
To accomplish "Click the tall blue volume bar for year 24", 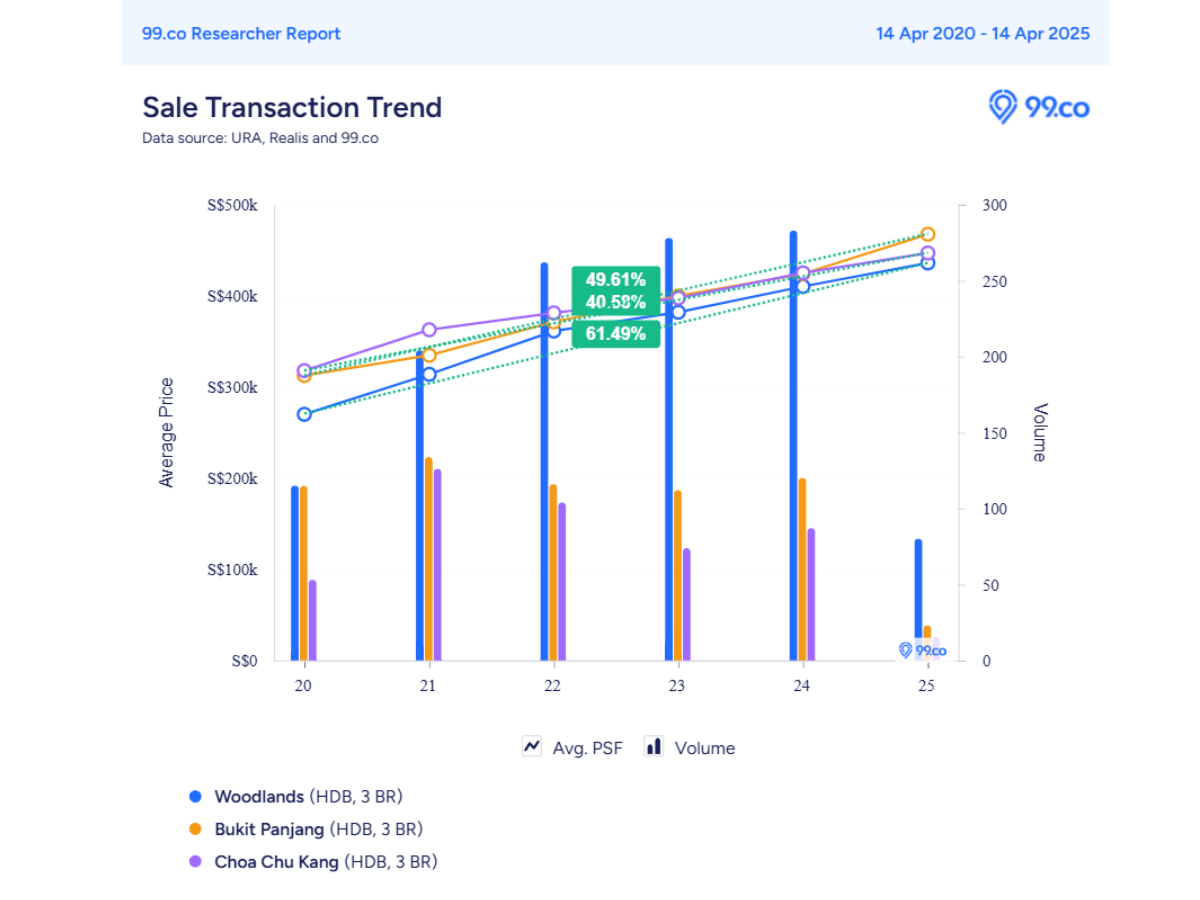I will point(793,446).
